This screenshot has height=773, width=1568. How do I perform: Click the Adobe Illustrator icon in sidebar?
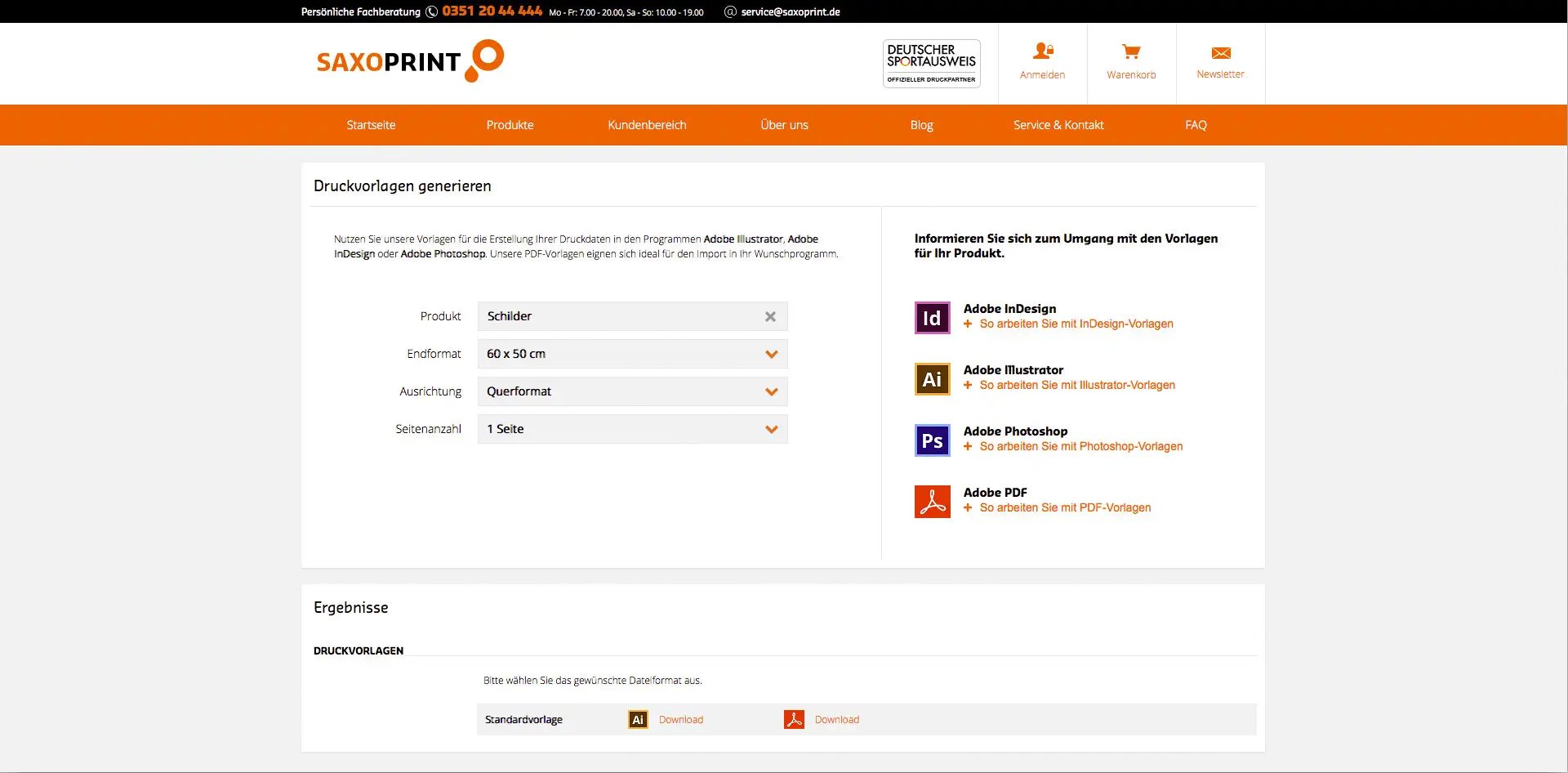point(932,379)
